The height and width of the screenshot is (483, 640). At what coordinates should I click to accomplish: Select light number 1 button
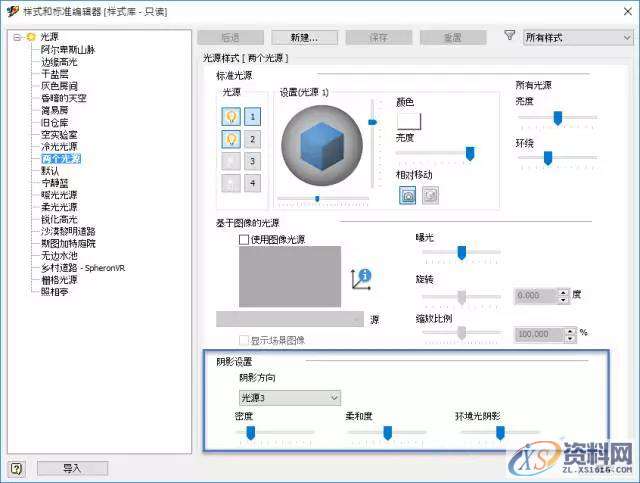(x=252, y=117)
